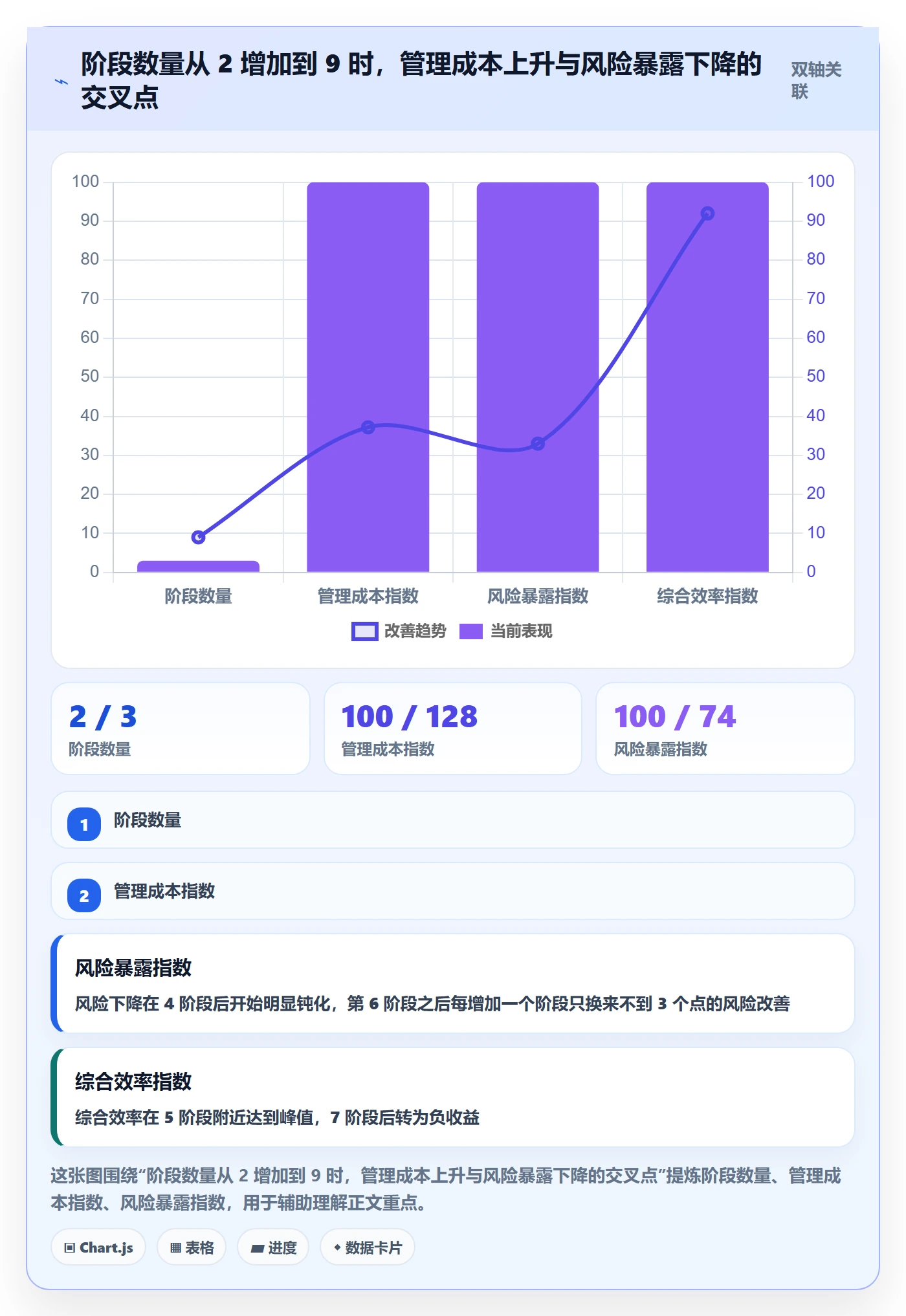Click the summary paragraph starting 这张图围绕

(x=446, y=1189)
